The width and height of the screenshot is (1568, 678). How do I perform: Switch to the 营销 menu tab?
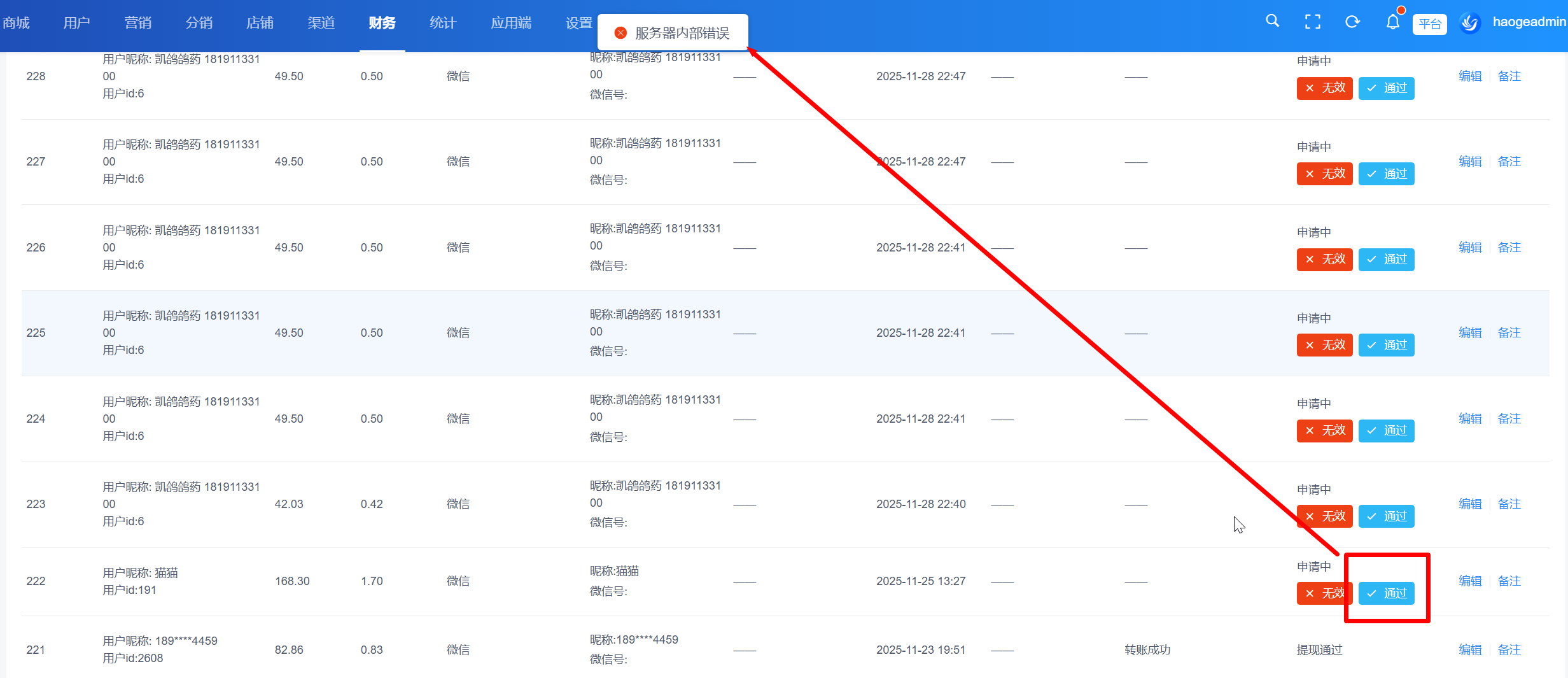coord(138,23)
